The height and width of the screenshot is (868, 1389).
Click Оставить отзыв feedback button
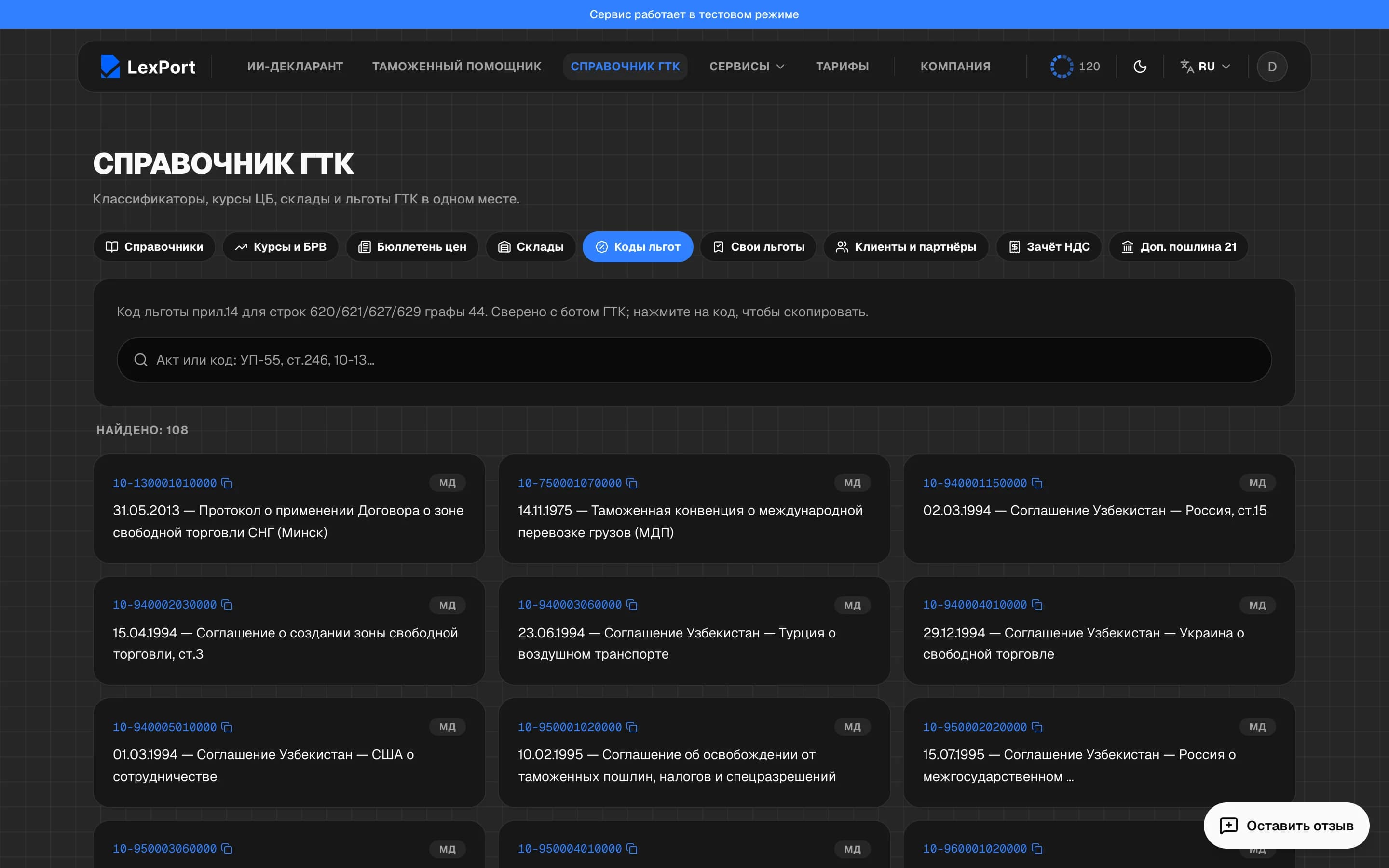tap(1286, 826)
